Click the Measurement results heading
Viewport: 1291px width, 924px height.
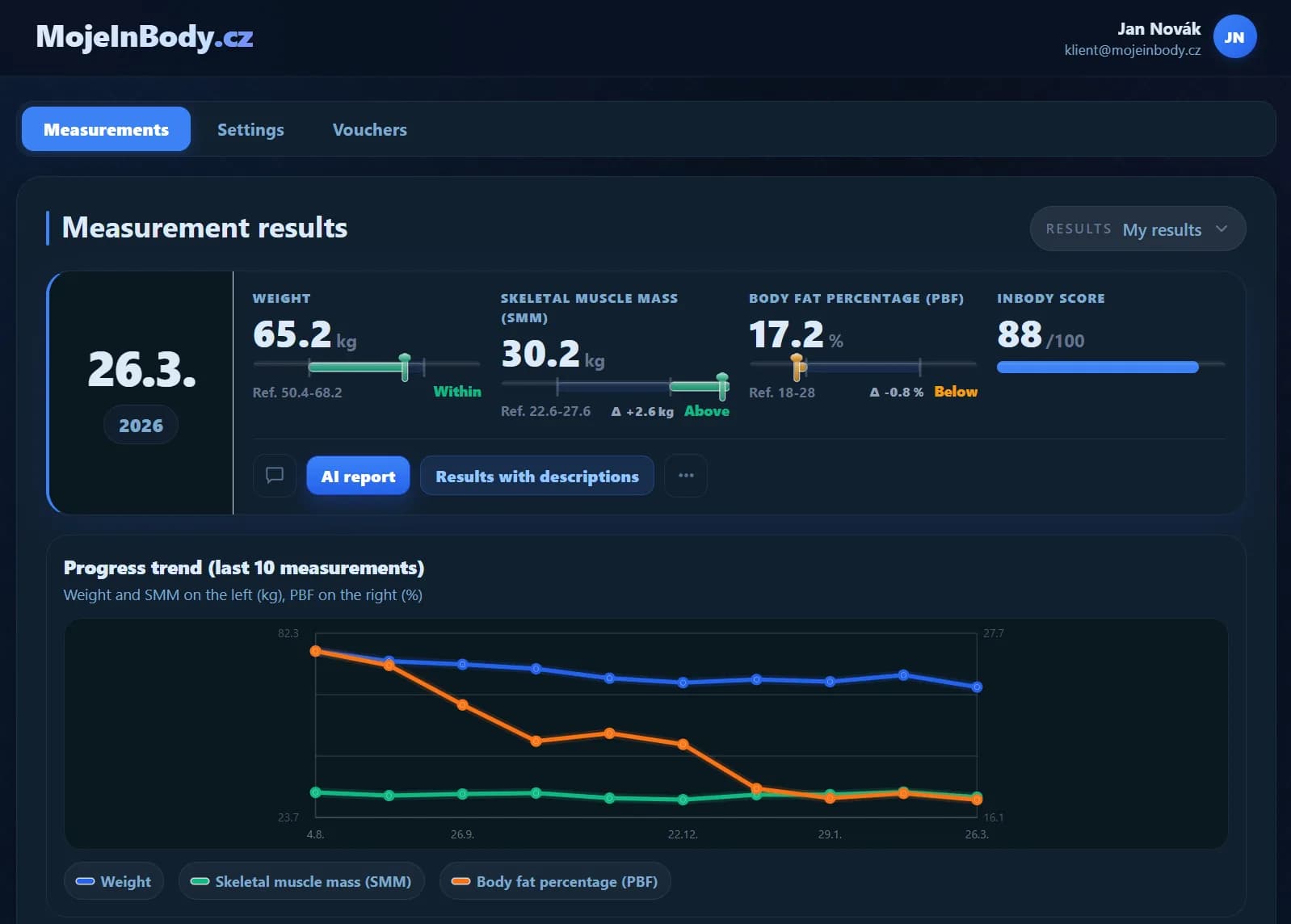tap(204, 228)
